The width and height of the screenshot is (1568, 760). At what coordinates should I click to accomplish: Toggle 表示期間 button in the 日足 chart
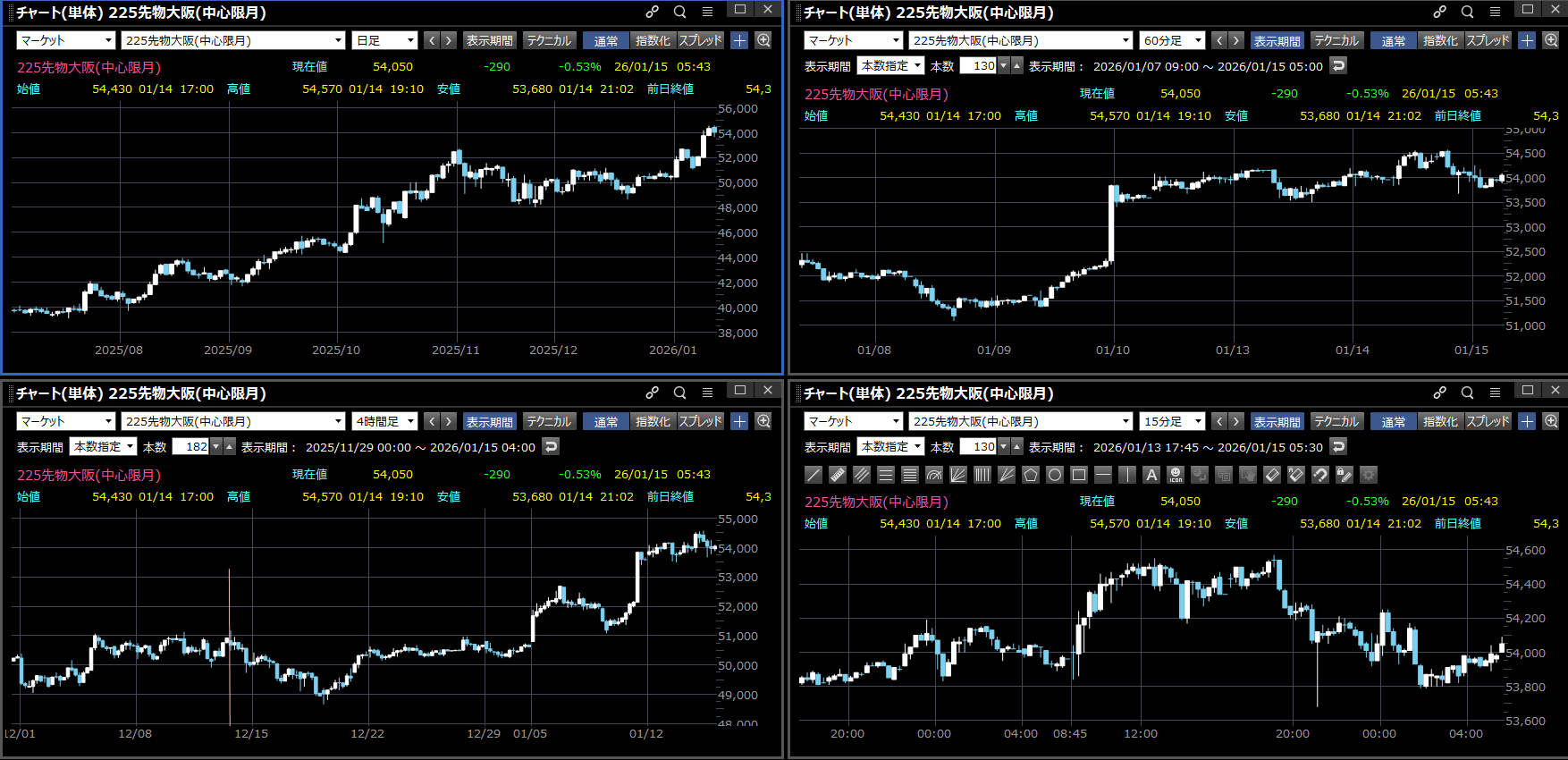click(489, 40)
